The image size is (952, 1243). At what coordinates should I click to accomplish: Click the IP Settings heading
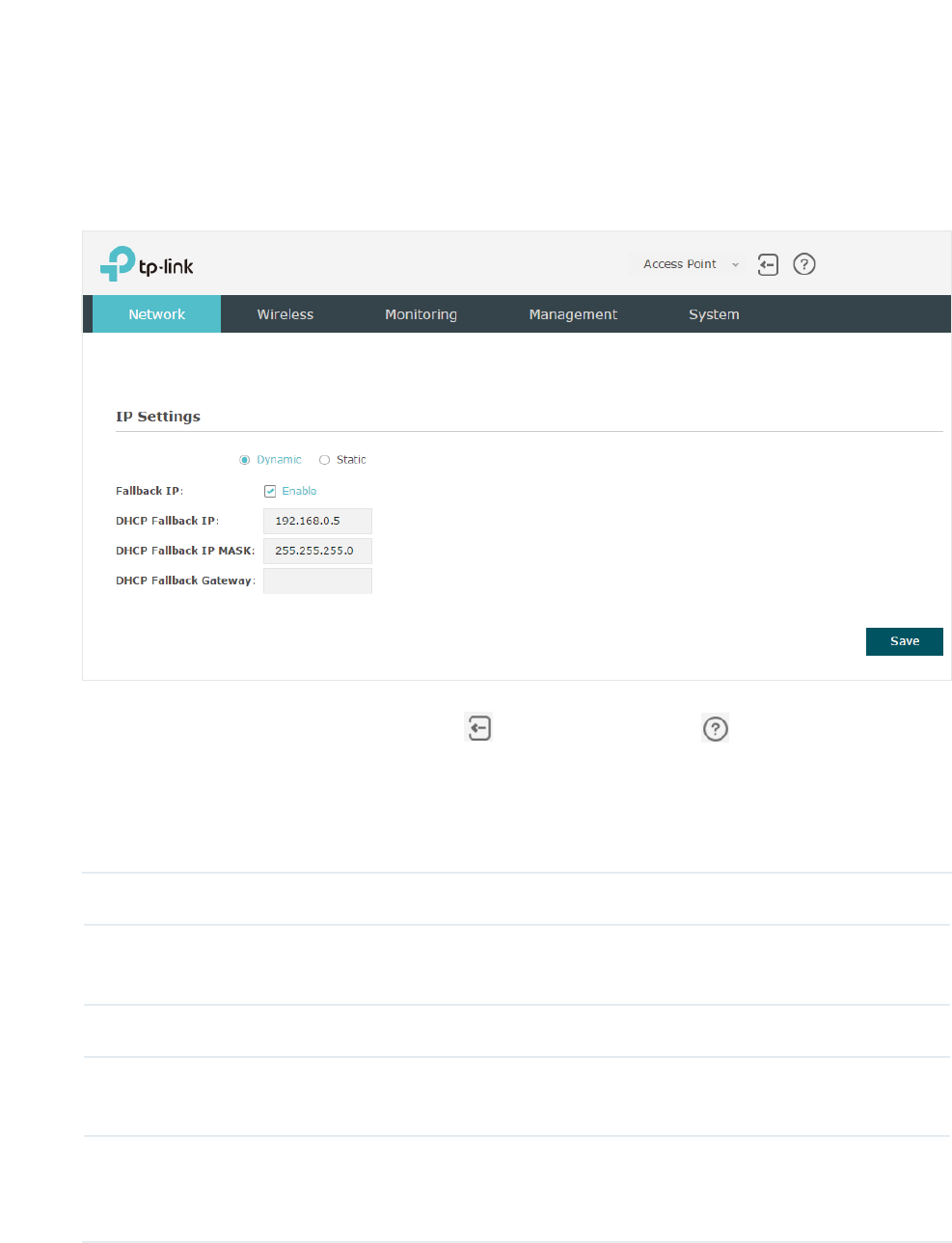click(158, 417)
